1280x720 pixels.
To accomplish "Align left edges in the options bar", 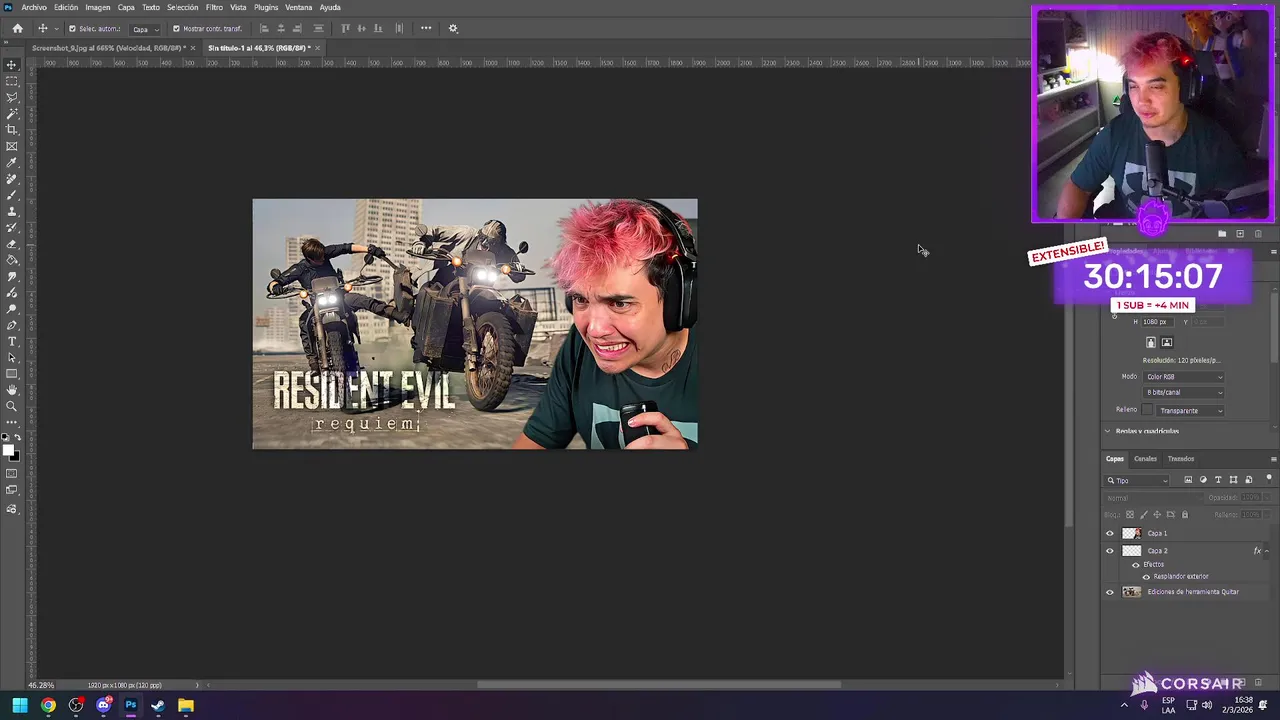I will pos(264,28).
